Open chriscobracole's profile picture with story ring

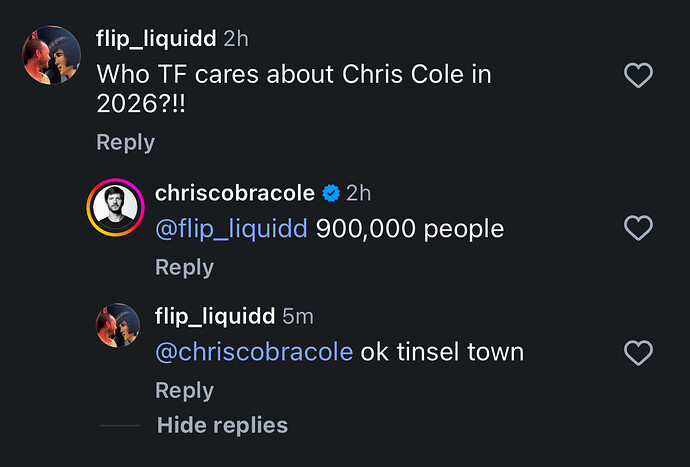pyautogui.click(x=116, y=208)
